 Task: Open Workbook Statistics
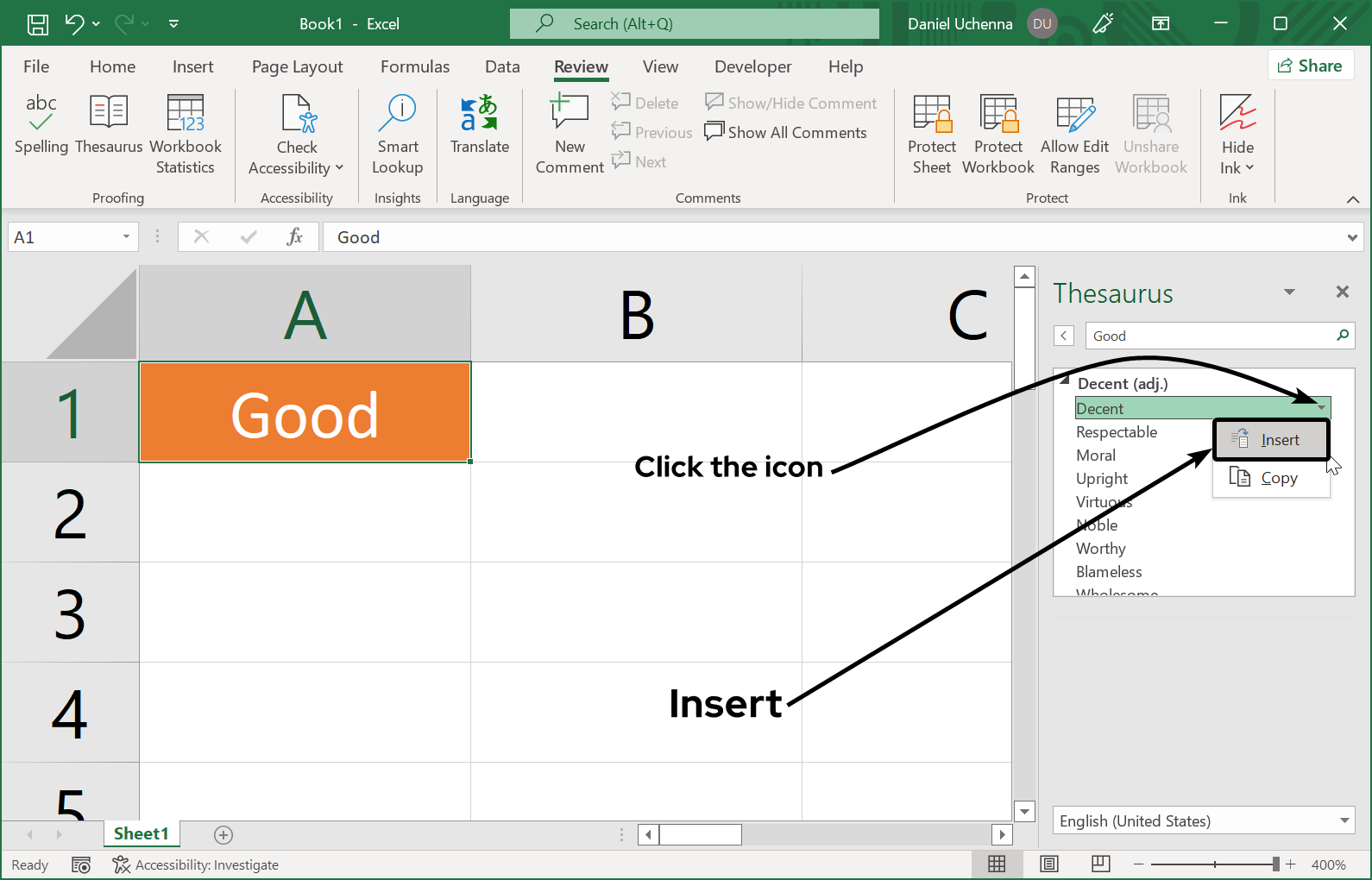(186, 134)
